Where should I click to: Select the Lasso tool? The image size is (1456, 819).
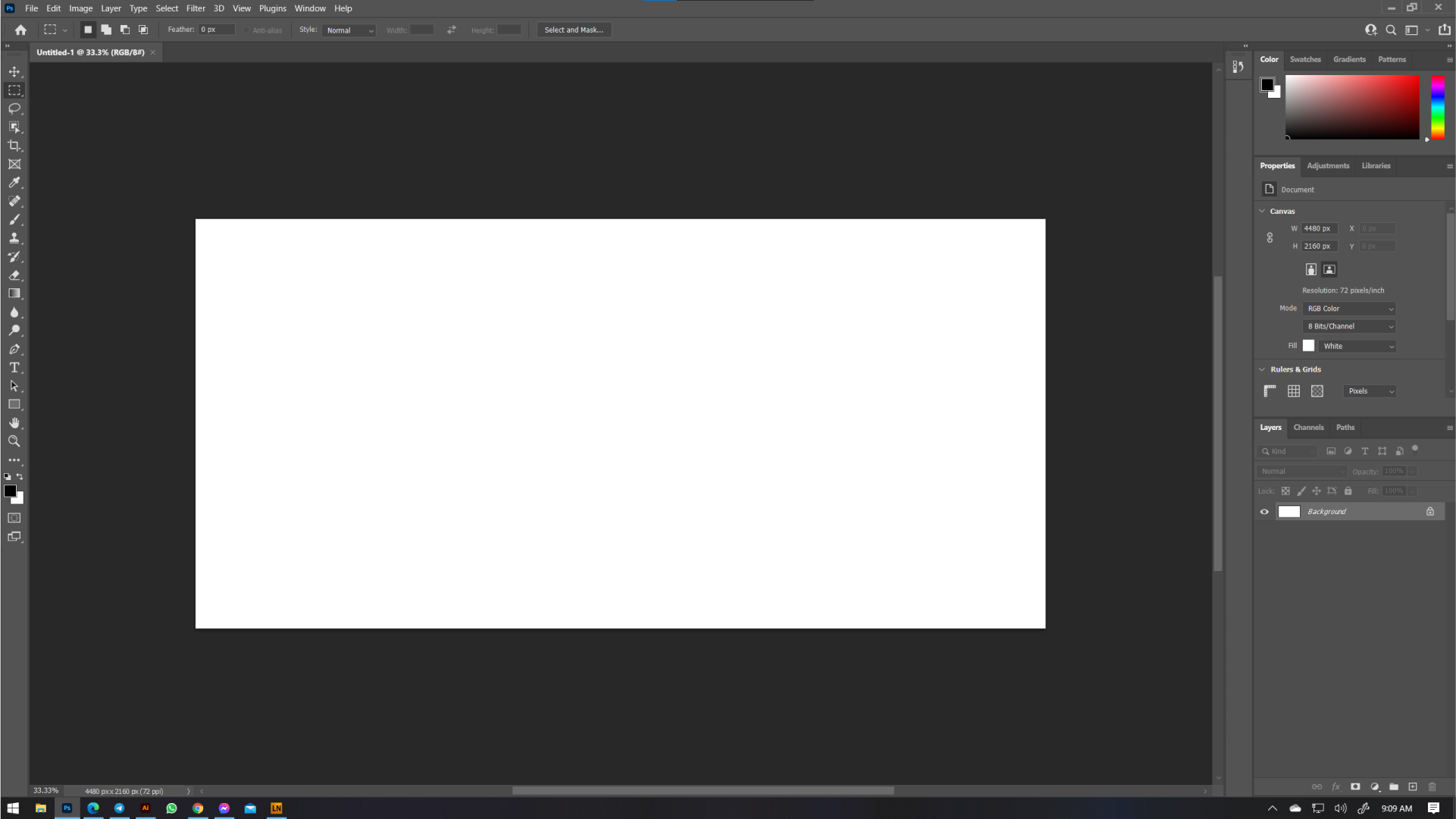coord(14,108)
